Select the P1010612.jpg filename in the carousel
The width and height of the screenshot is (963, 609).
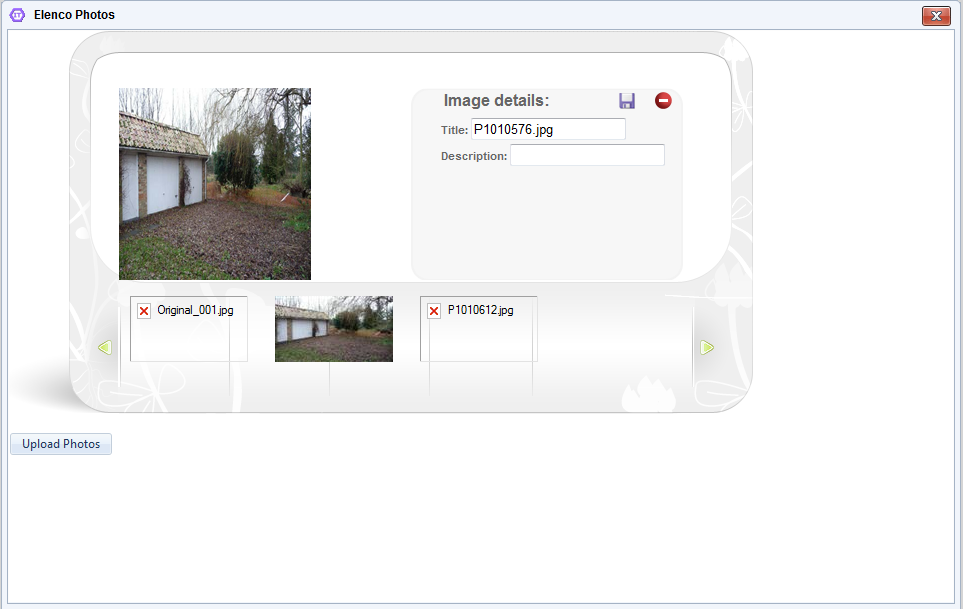[x=480, y=310]
